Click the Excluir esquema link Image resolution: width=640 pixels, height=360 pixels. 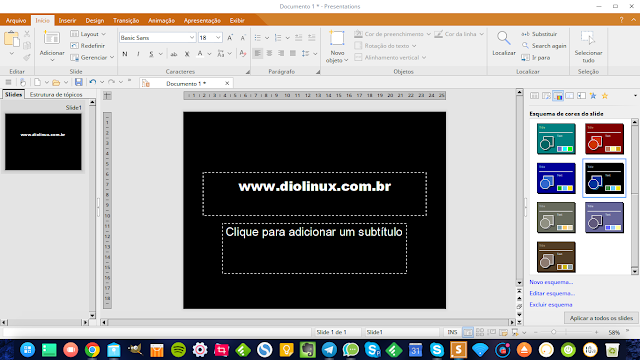click(x=551, y=304)
